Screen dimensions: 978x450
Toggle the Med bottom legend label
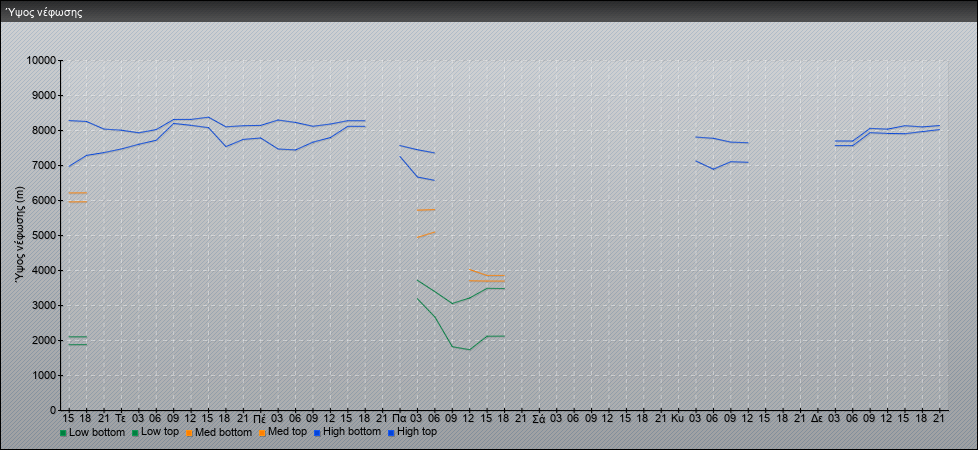coord(223,432)
